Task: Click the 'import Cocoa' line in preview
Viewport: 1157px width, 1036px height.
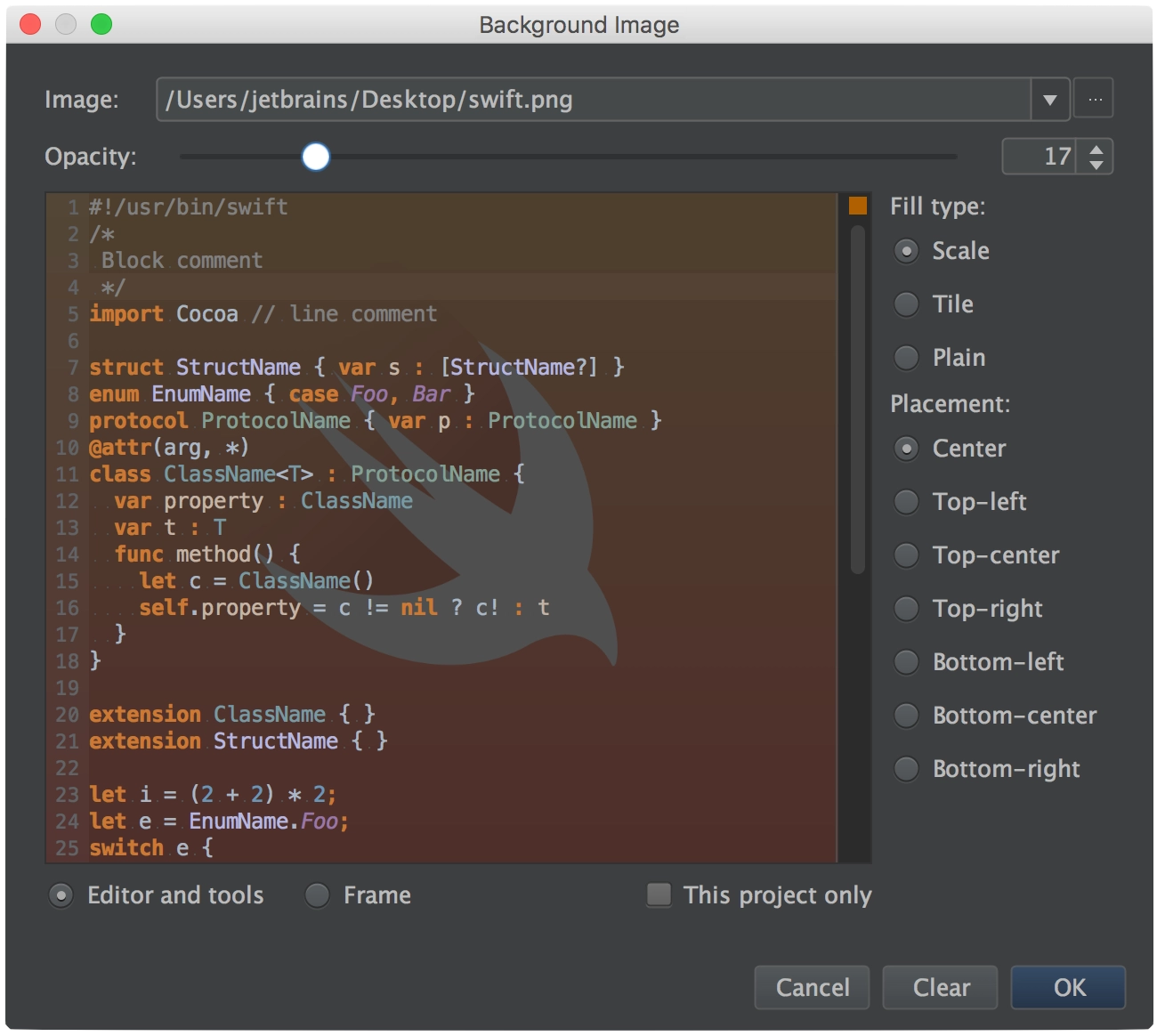Action: pos(263,314)
